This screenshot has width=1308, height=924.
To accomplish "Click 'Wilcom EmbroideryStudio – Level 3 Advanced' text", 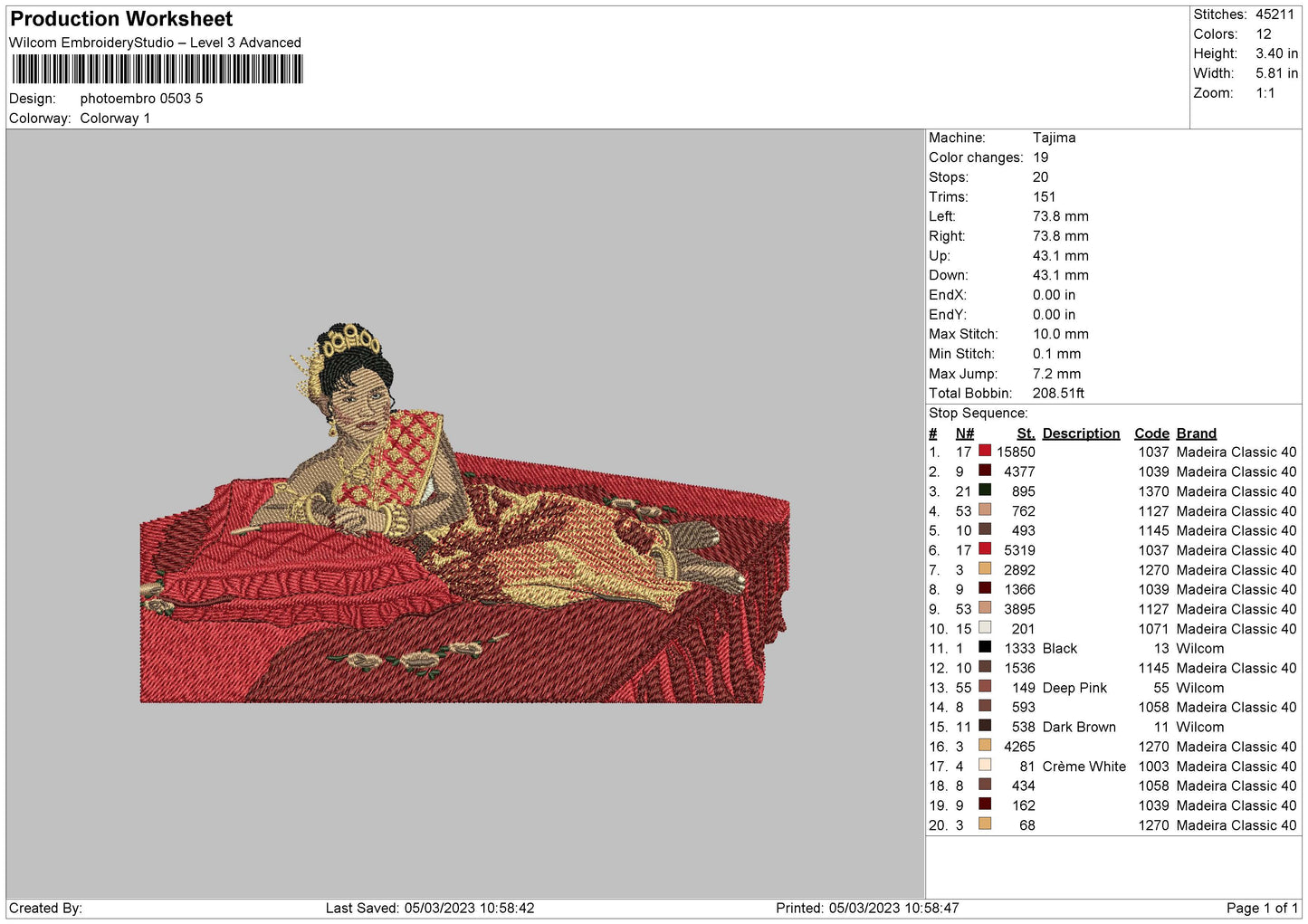I will pos(155,43).
